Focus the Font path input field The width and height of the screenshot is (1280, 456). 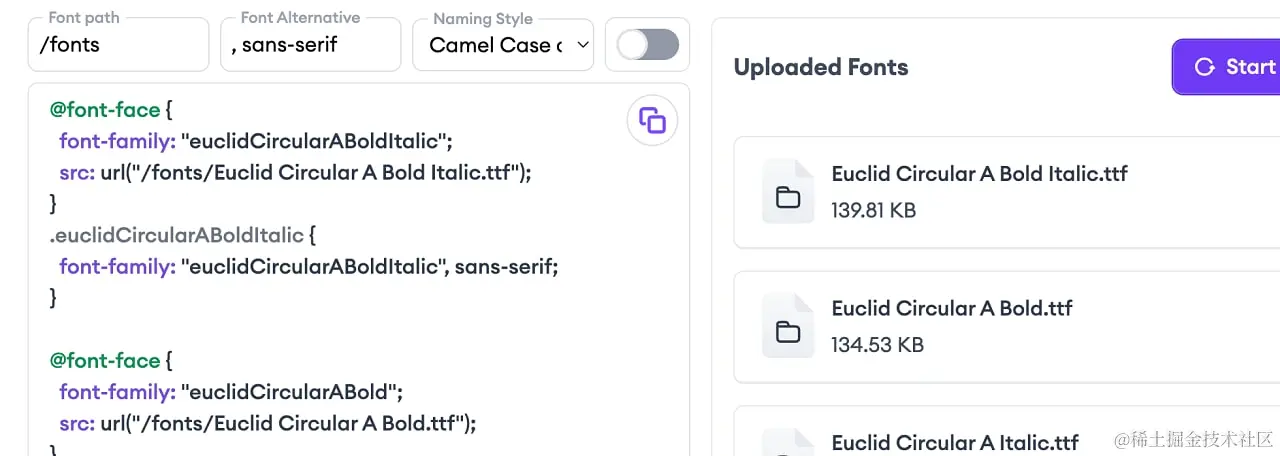coord(118,45)
